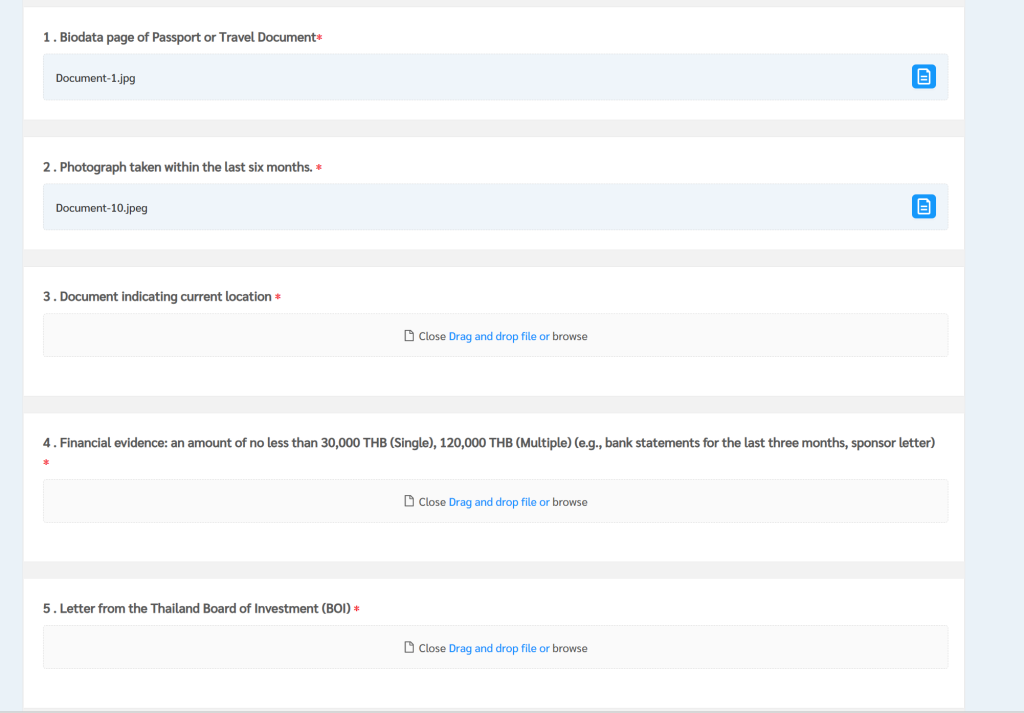Click the file icon in the financial evidence upload box
1024x713 pixels.
[408, 502]
